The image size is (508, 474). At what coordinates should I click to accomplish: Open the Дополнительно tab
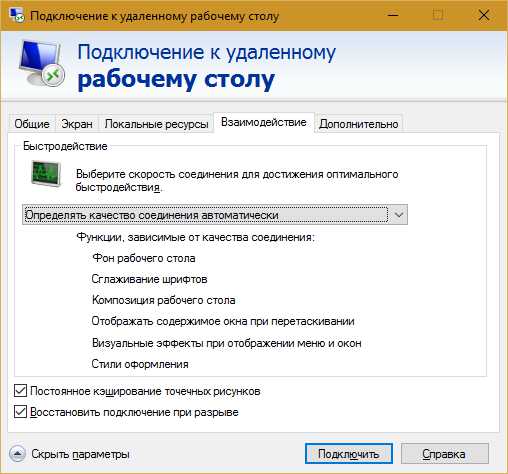click(x=359, y=124)
